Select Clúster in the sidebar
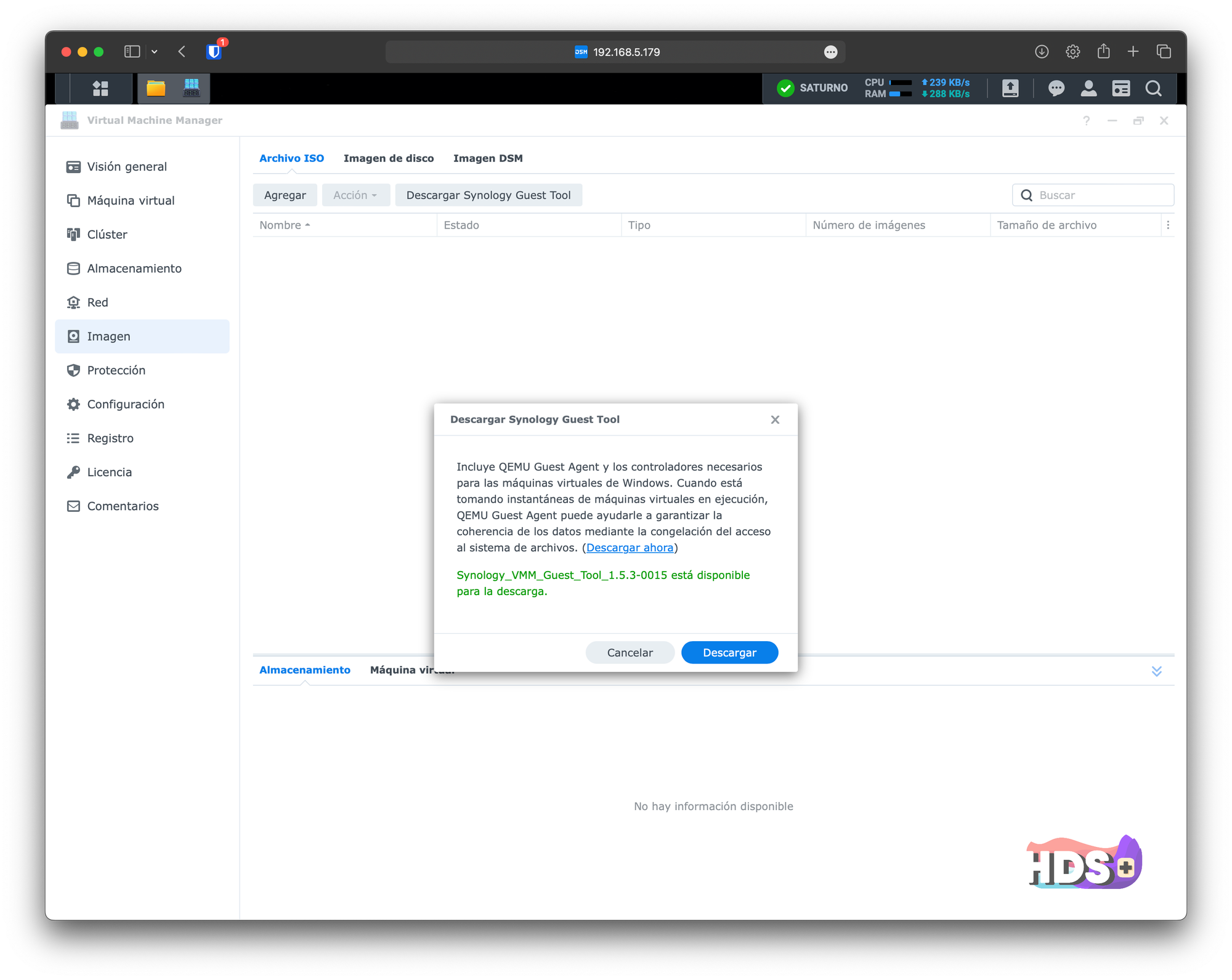This screenshot has height=980, width=1232. tap(142, 235)
